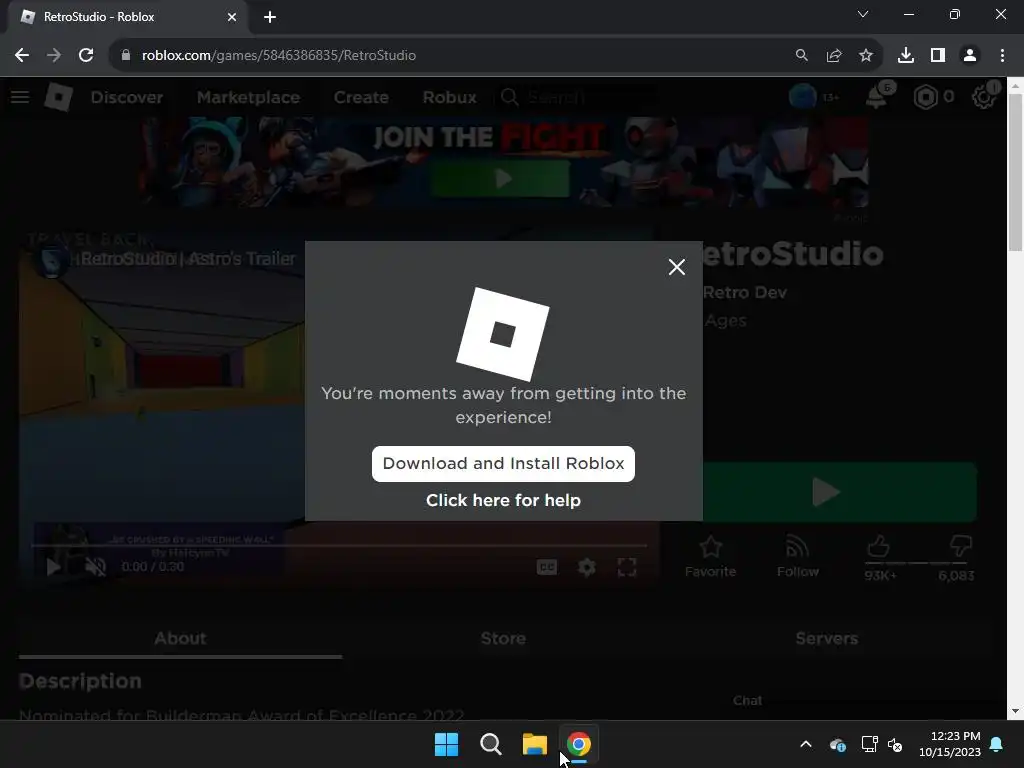Open the taskbar clock and date

tap(950, 744)
